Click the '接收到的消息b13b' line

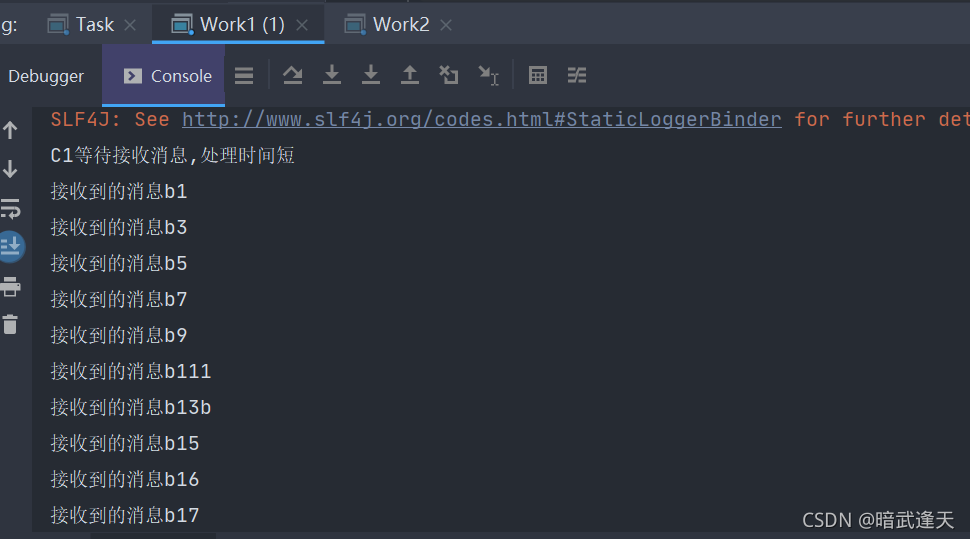click(131, 407)
